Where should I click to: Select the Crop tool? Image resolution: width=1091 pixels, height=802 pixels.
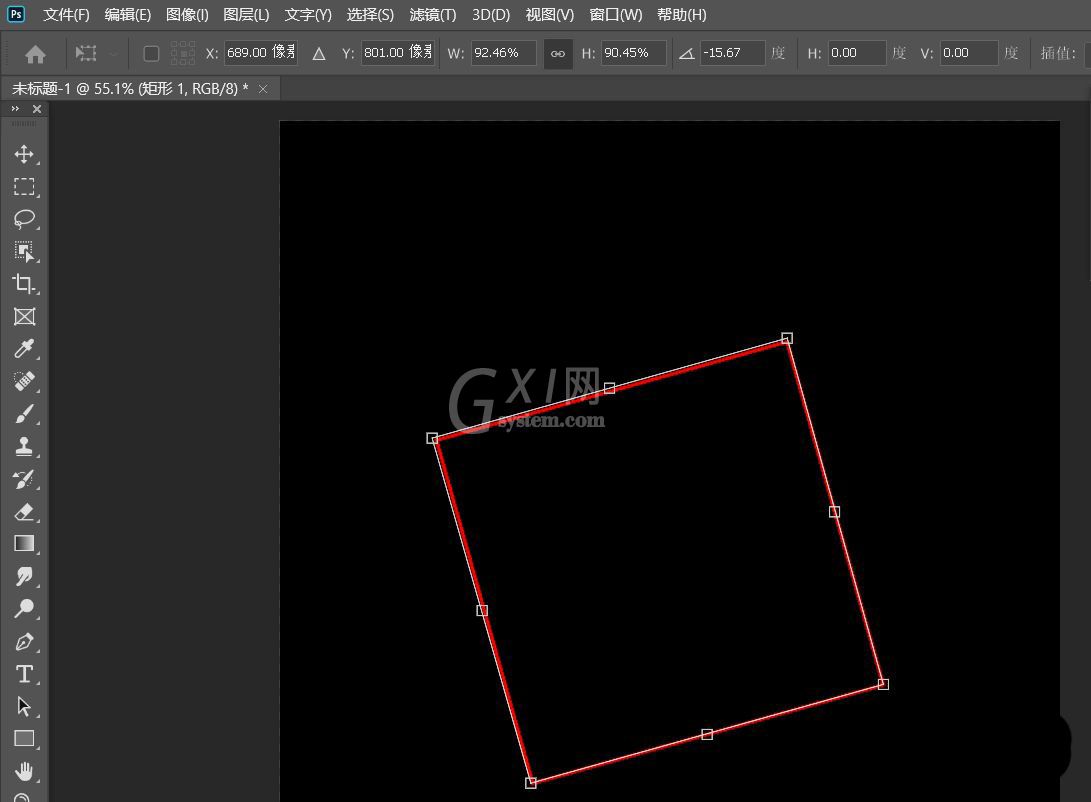[24, 284]
